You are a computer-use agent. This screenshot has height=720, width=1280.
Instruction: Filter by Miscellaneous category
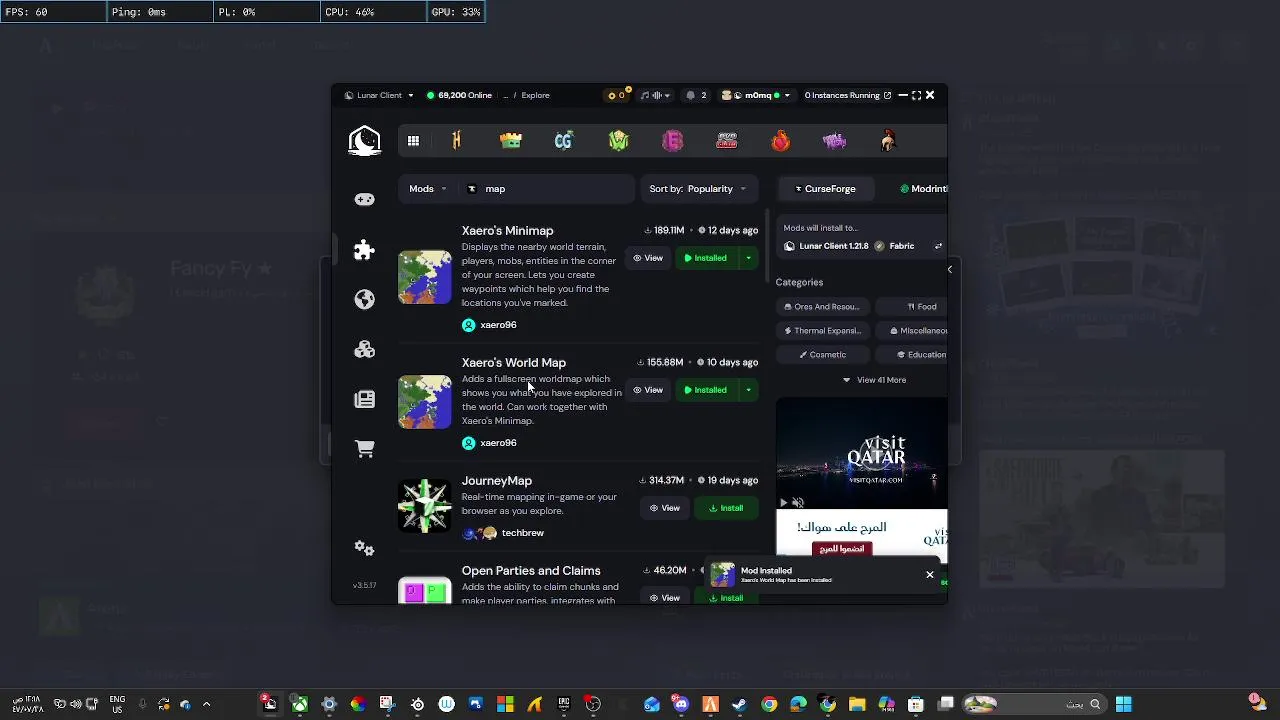click(914, 331)
